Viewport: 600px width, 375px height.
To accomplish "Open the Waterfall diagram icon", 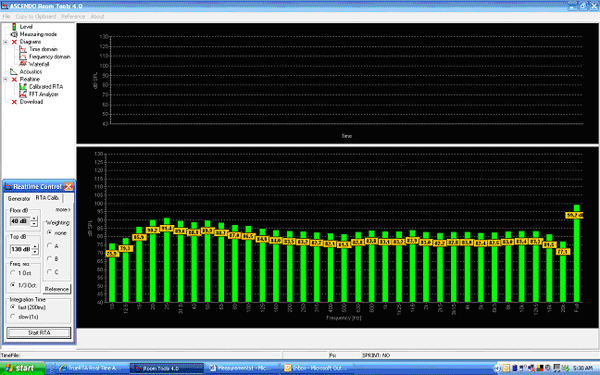I will [23, 64].
